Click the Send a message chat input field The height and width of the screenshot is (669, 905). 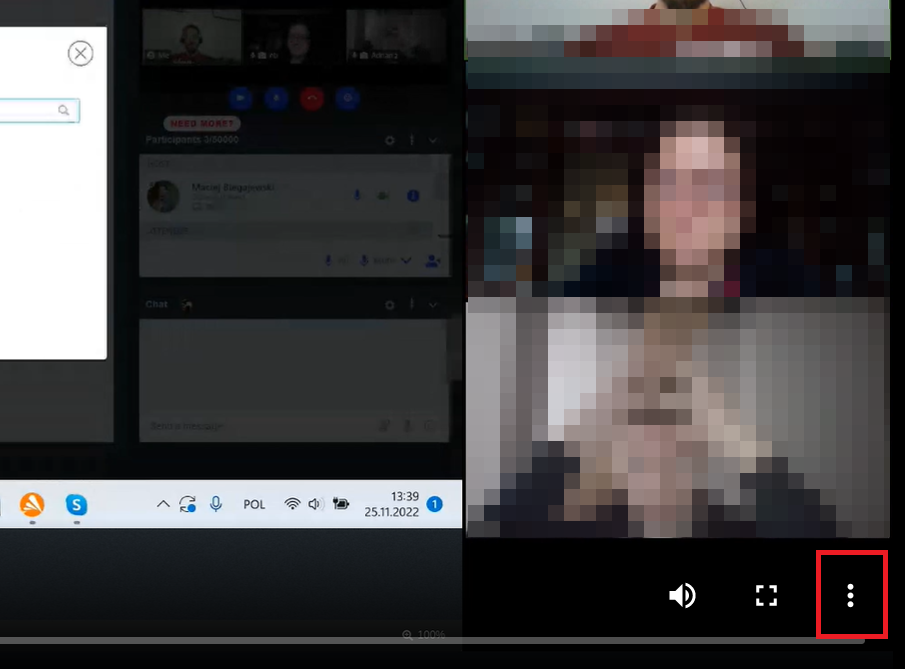(x=250, y=425)
